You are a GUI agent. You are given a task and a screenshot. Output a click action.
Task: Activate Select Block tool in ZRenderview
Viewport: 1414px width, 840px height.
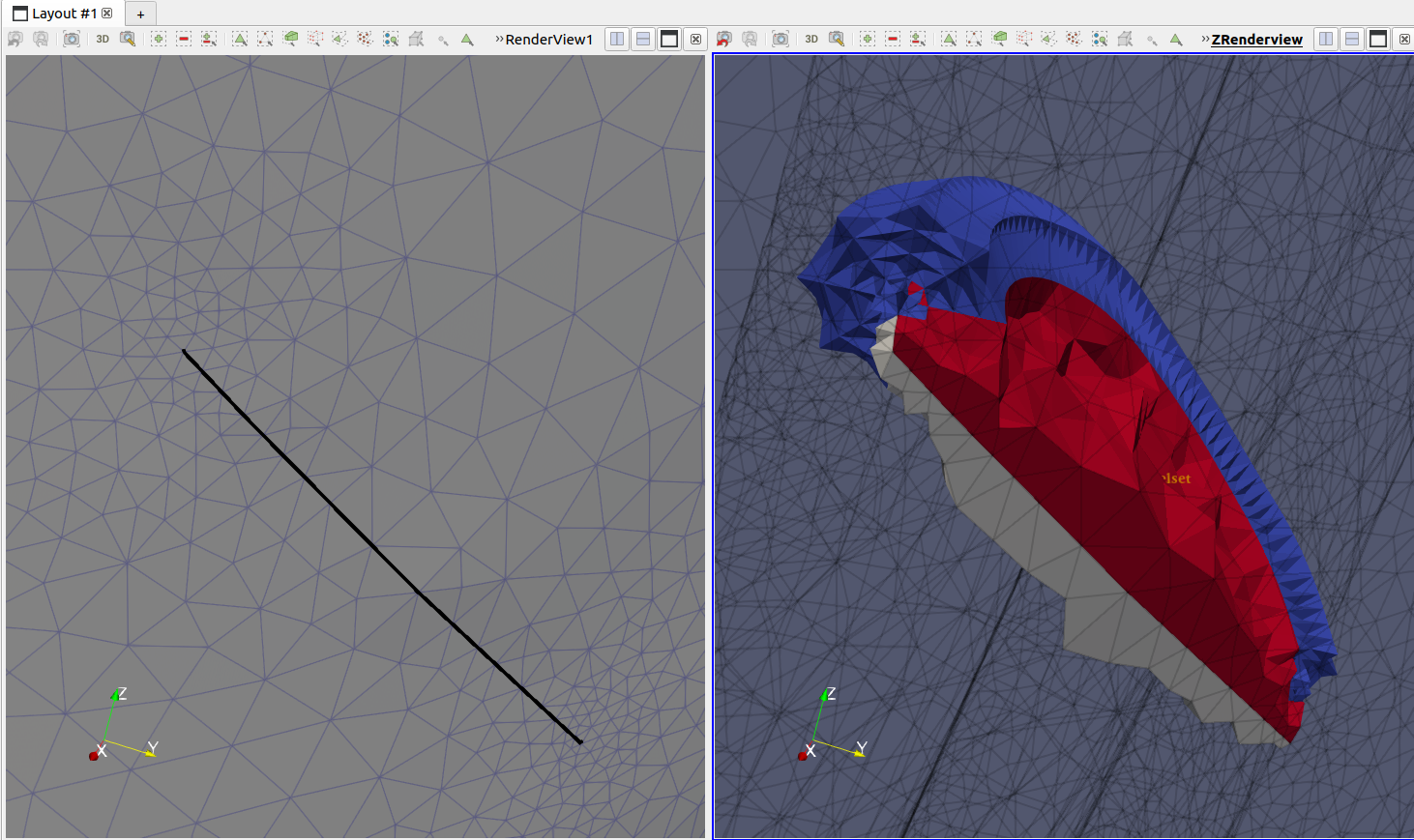[1100, 39]
